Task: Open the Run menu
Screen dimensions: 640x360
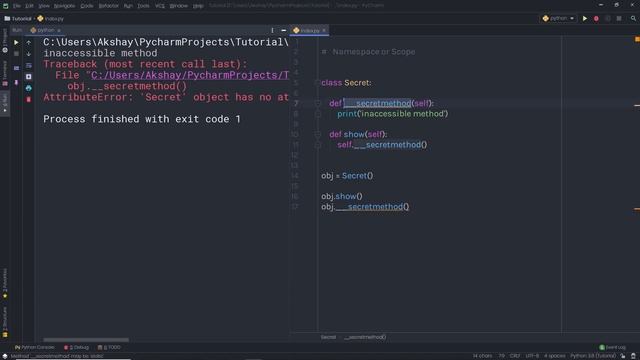Action: click(128, 6)
